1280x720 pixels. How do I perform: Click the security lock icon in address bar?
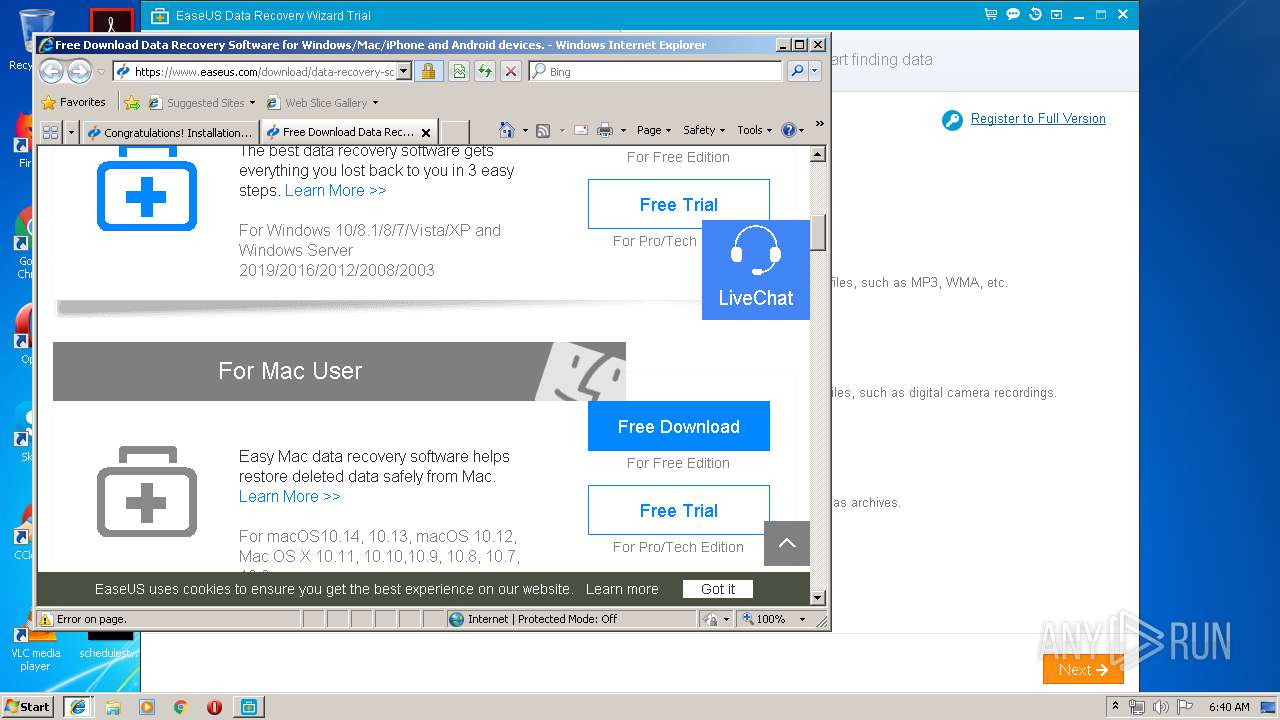point(428,71)
